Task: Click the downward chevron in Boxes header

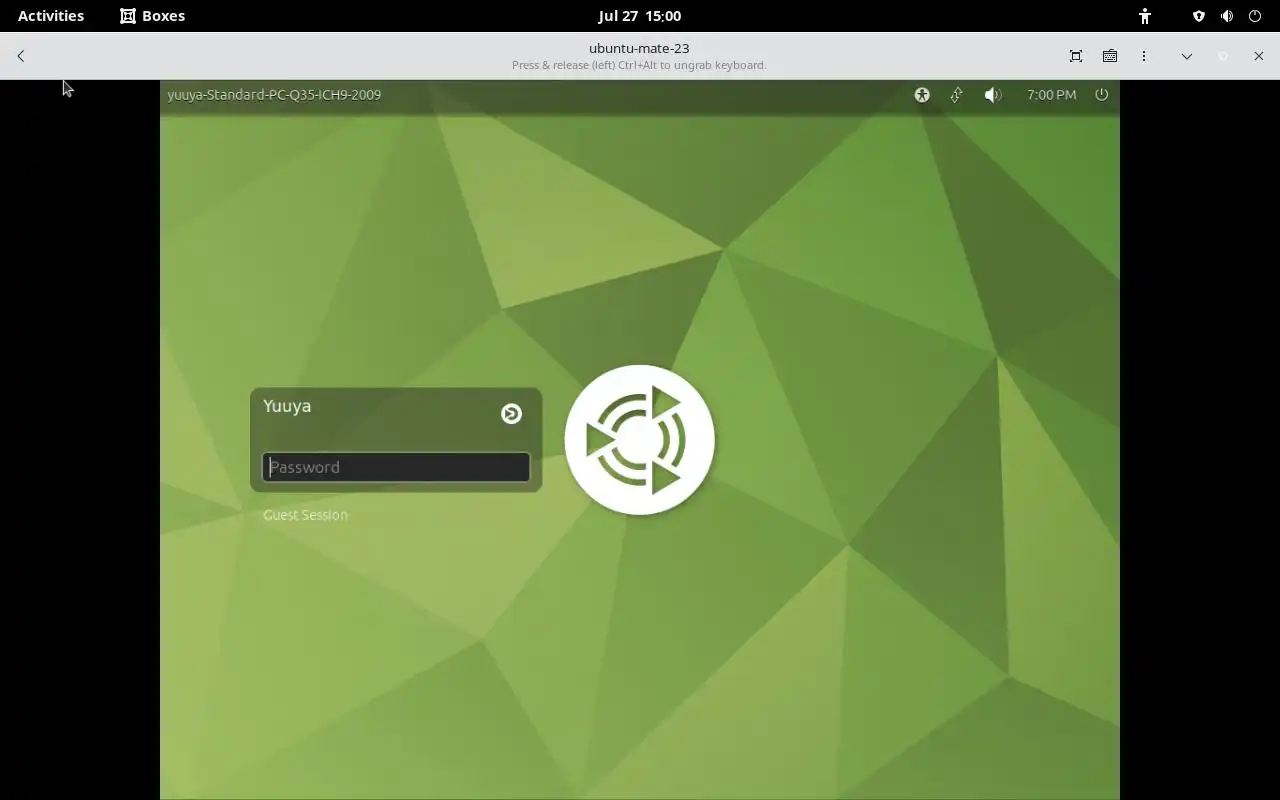Action: click(1187, 56)
